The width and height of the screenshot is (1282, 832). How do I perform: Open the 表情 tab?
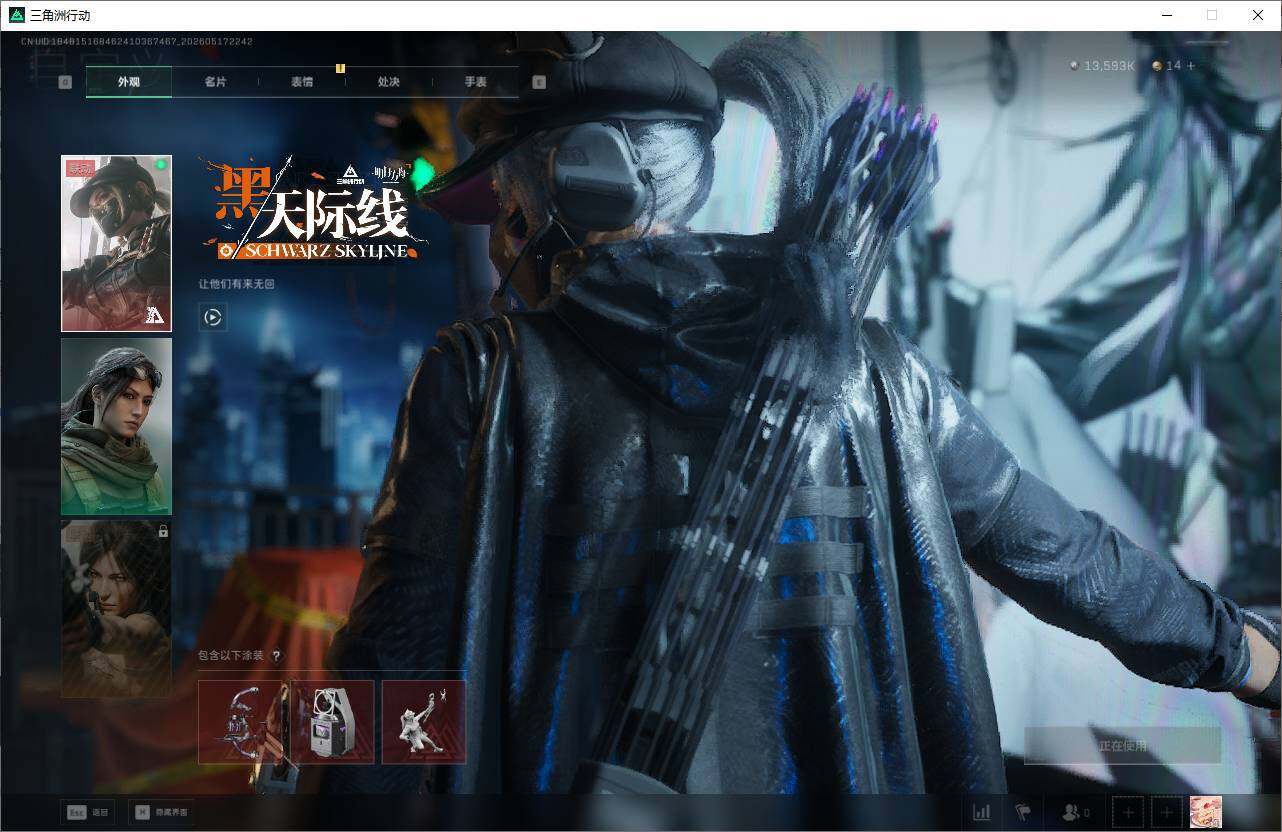[302, 82]
